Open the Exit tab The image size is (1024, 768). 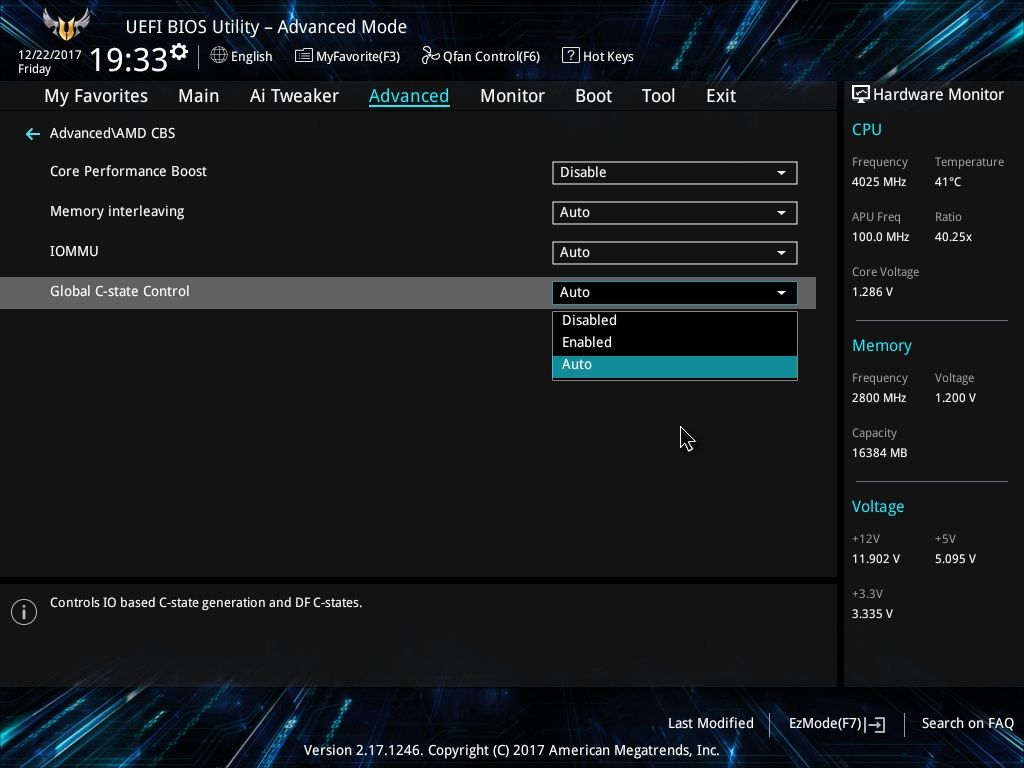coord(721,96)
